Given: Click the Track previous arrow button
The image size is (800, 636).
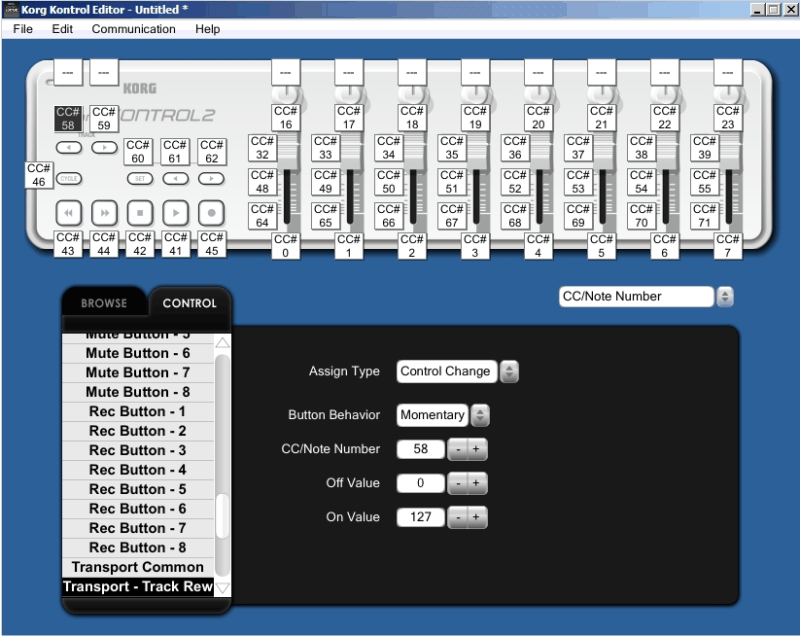Looking at the screenshot, I should 69,147.
